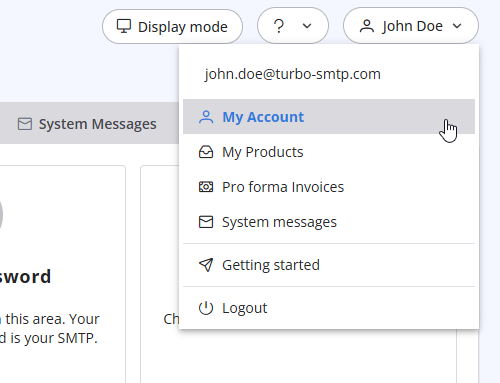Screen dimensions: 500x383
Task: Open System messages in the dropdown menu
Action: (329, 222)
